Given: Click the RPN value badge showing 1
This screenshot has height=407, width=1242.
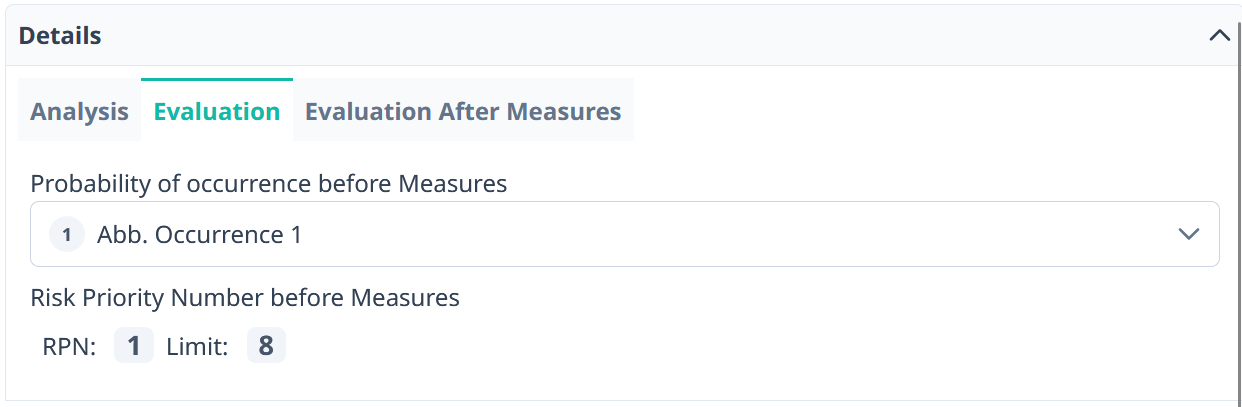Looking at the screenshot, I should pyautogui.click(x=134, y=346).
